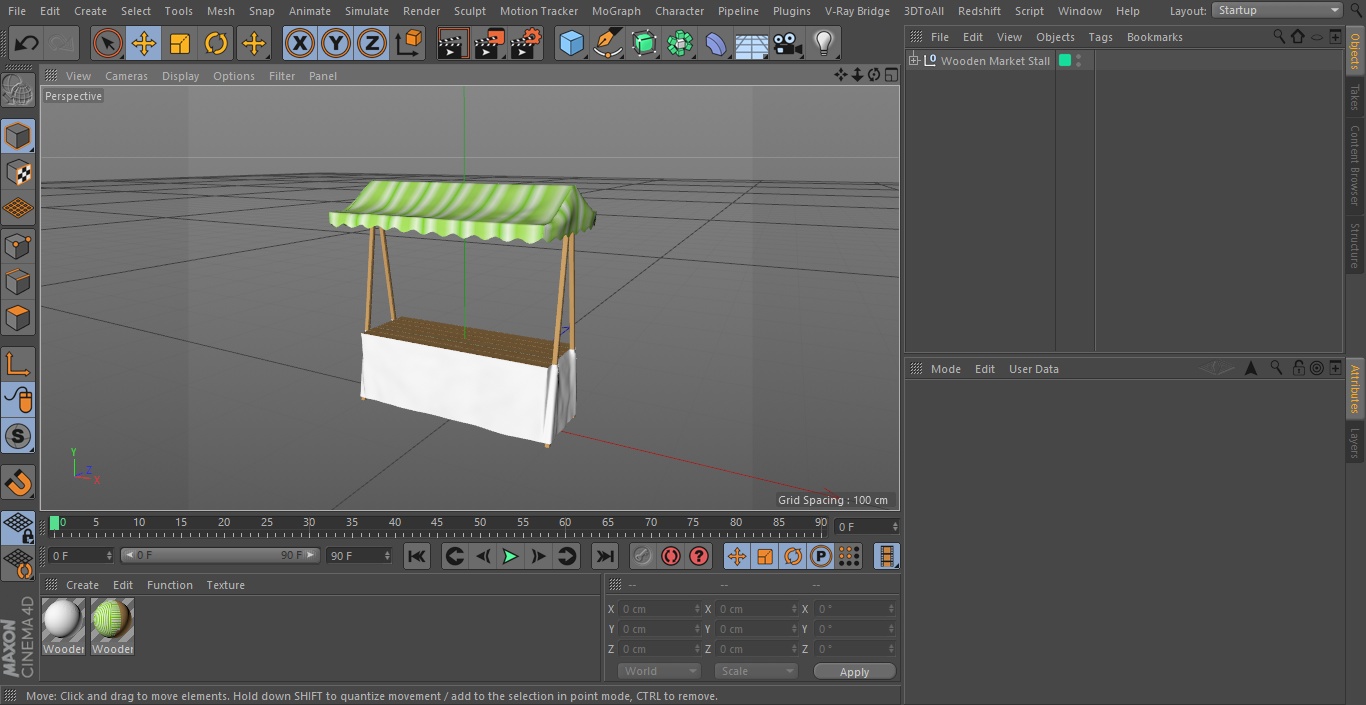The width and height of the screenshot is (1366, 705).
Task: Activate the Rotate tool
Action: [x=216, y=43]
